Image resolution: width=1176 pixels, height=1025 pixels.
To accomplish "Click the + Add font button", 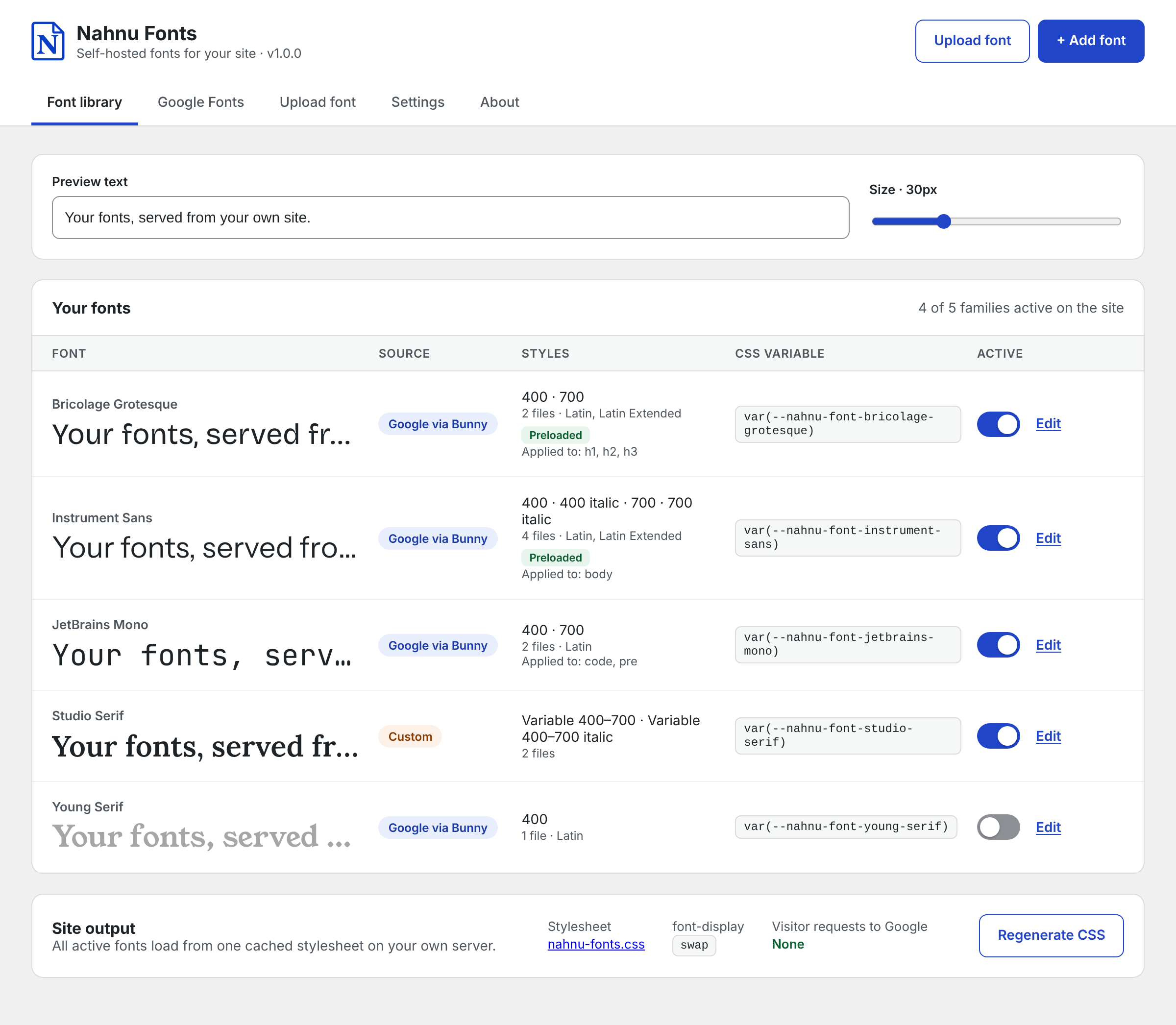I will coord(1091,41).
